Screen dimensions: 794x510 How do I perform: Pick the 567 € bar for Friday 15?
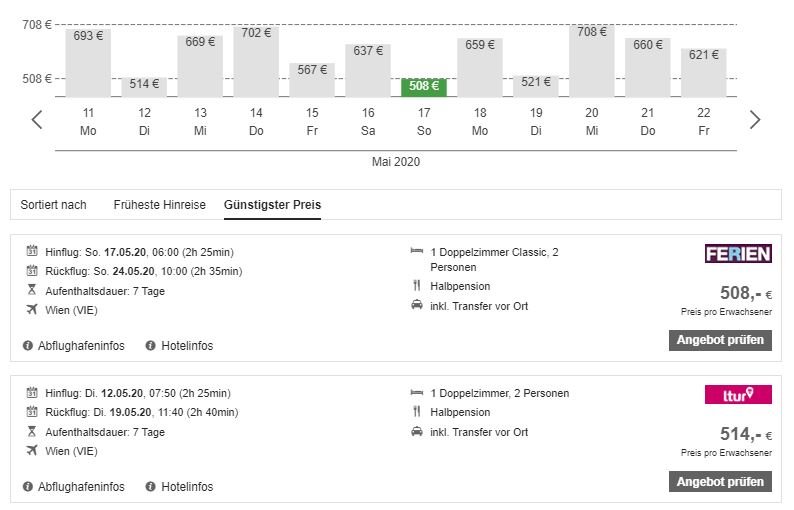(312, 80)
